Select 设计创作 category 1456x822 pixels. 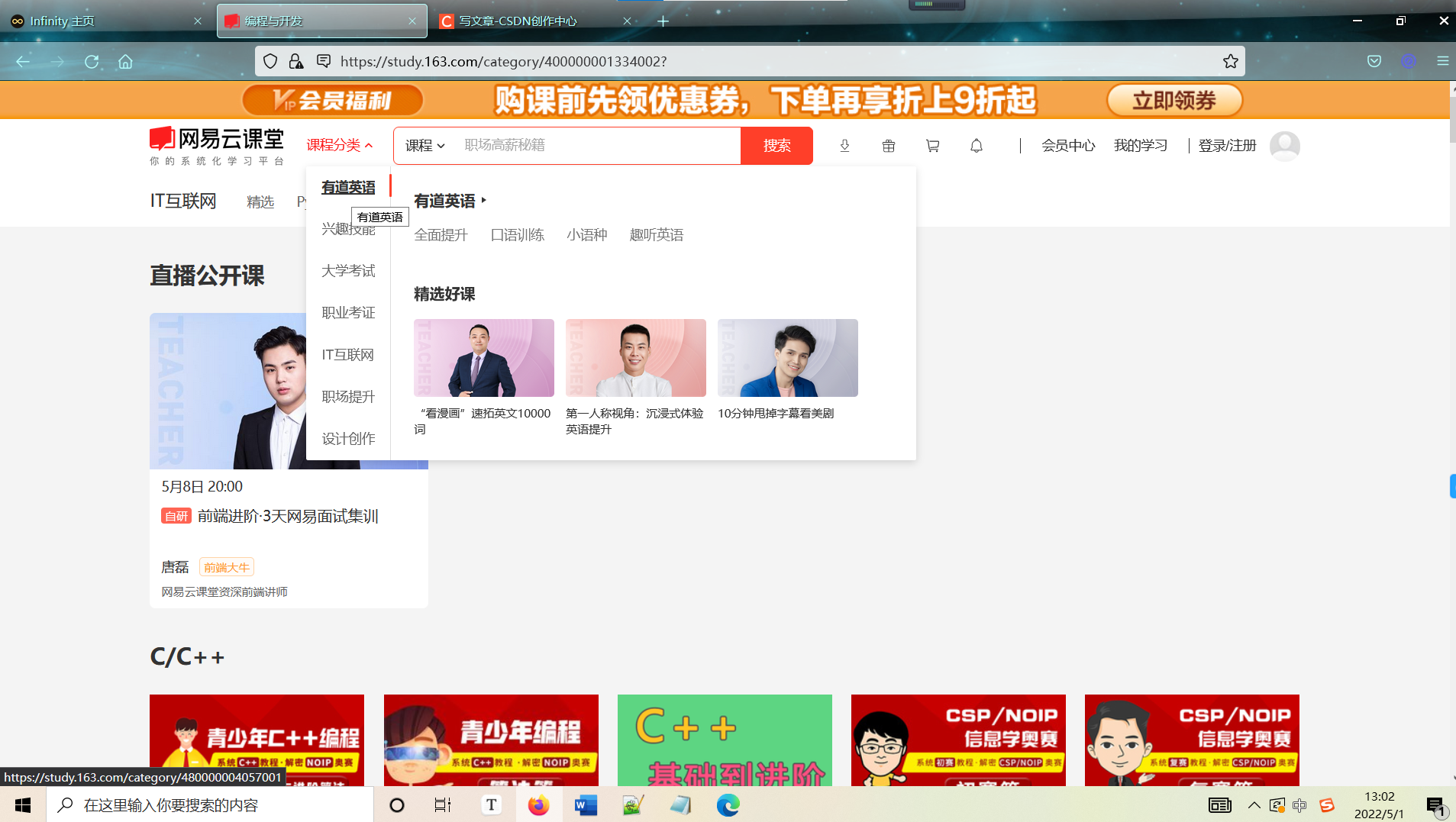[x=348, y=439]
